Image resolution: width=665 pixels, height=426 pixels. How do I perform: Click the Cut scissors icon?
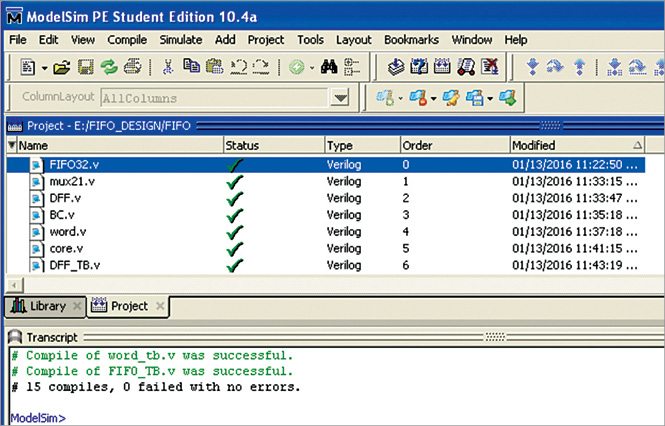point(168,67)
